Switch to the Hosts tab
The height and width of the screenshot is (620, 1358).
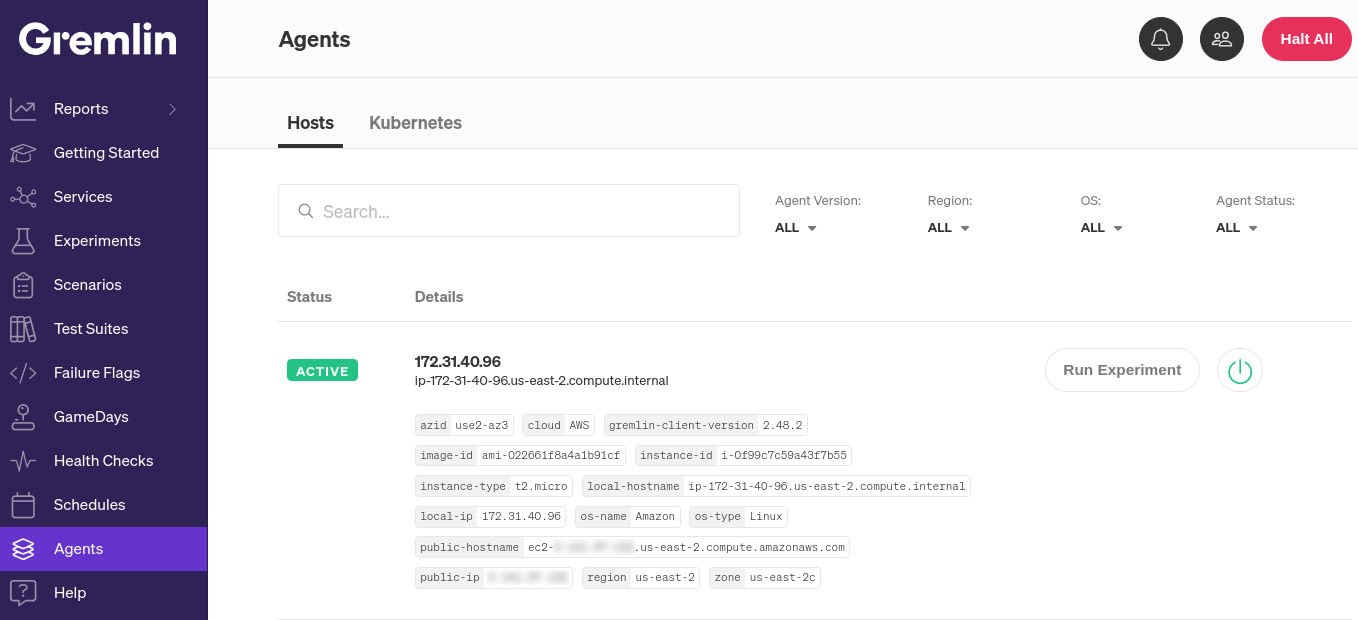click(x=310, y=123)
